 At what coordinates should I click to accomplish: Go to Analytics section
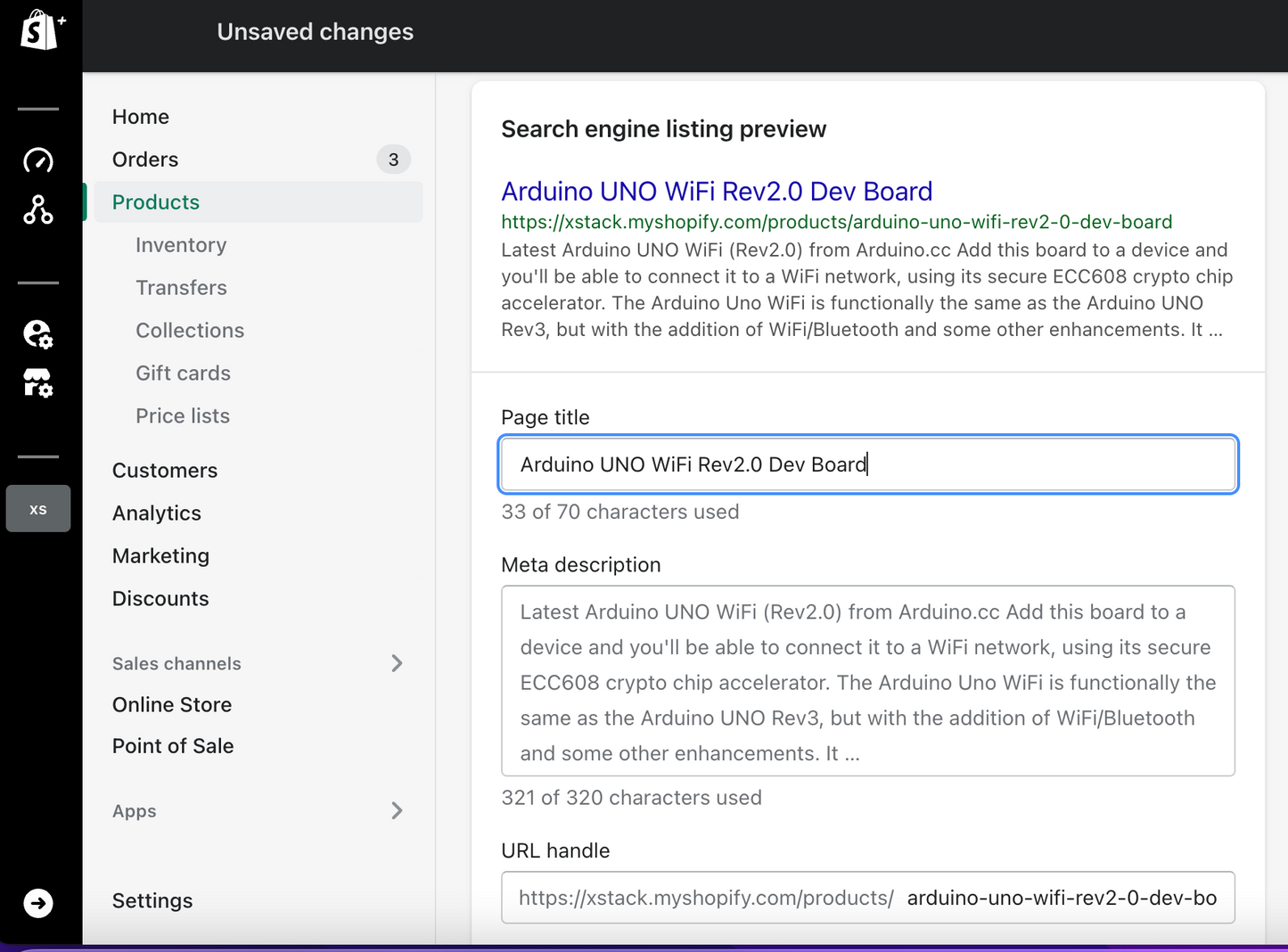pos(157,513)
